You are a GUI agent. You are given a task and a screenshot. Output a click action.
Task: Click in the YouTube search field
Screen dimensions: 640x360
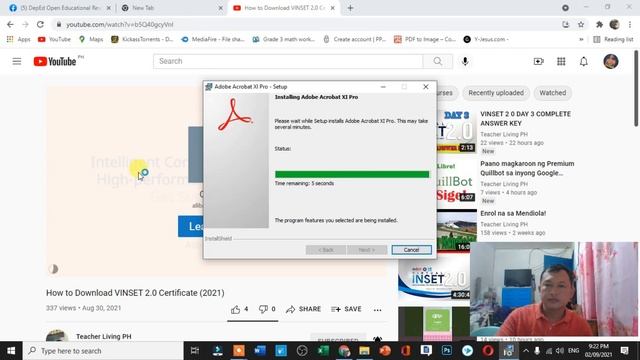288,61
